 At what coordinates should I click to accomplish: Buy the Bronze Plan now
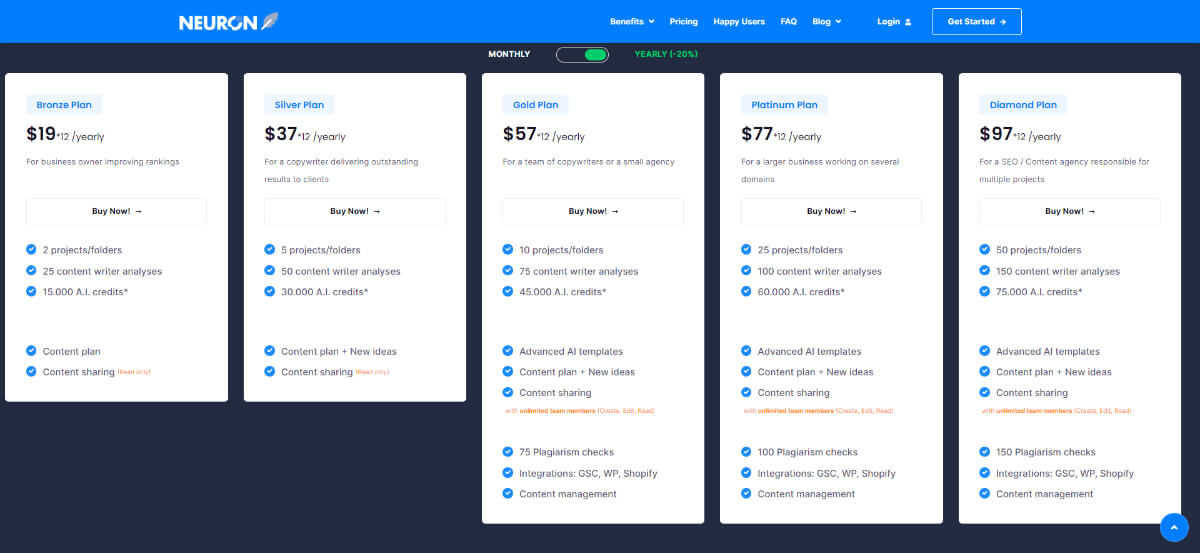coord(116,211)
